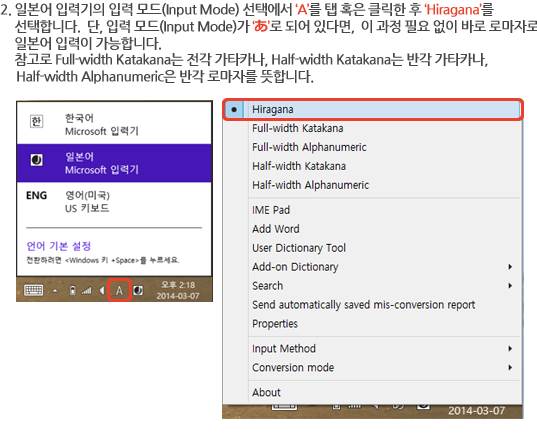Open the touch keyboard tray icon
Viewport: 537px width, 445px height.
click(x=34, y=290)
